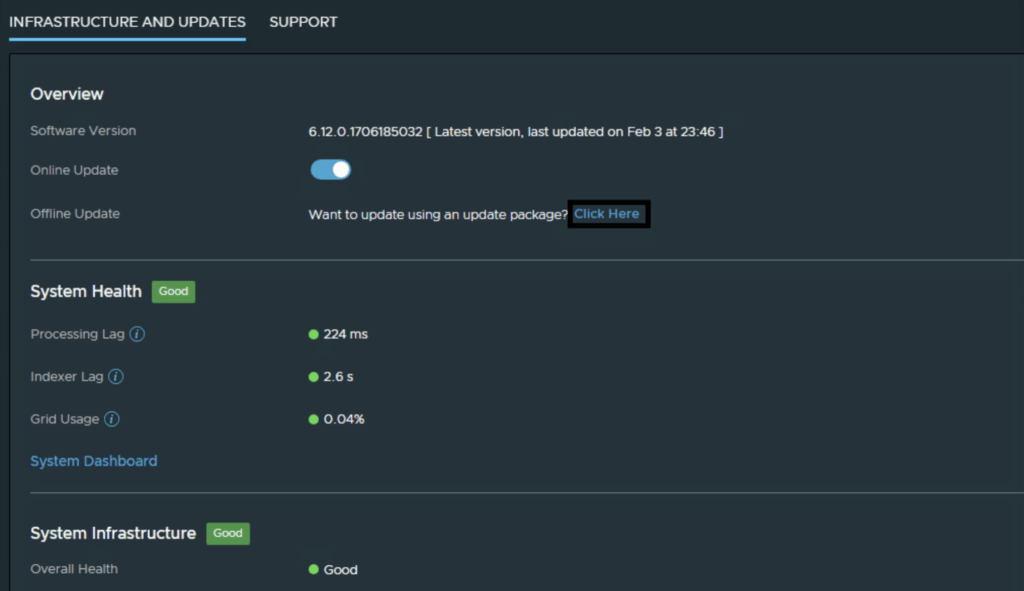This screenshot has width=1024, height=591.
Task: Show Grid Usage info tooltip icon
Action: tap(112, 419)
